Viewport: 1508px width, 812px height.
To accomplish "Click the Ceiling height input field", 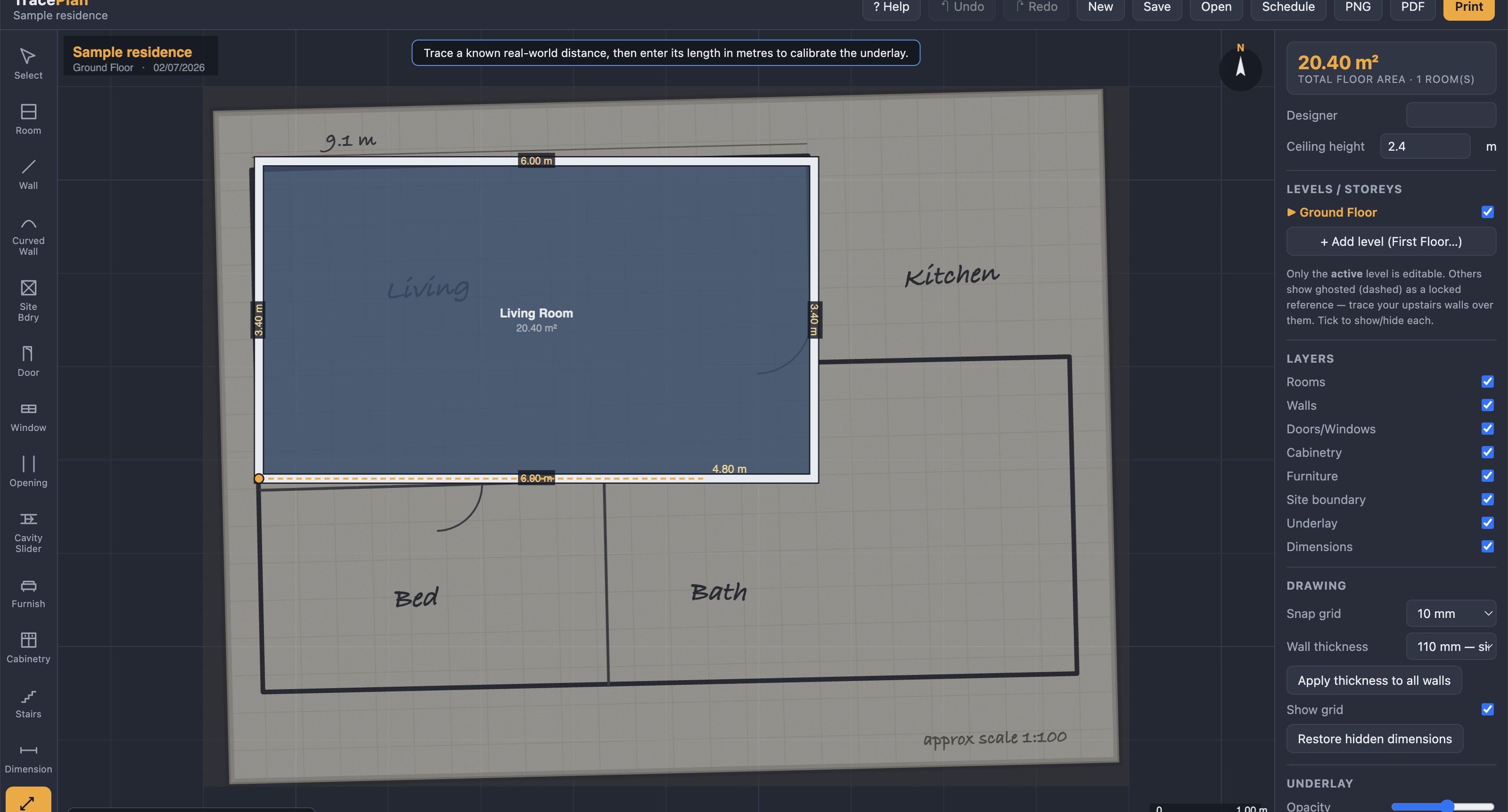I will tap(1425, 146).
